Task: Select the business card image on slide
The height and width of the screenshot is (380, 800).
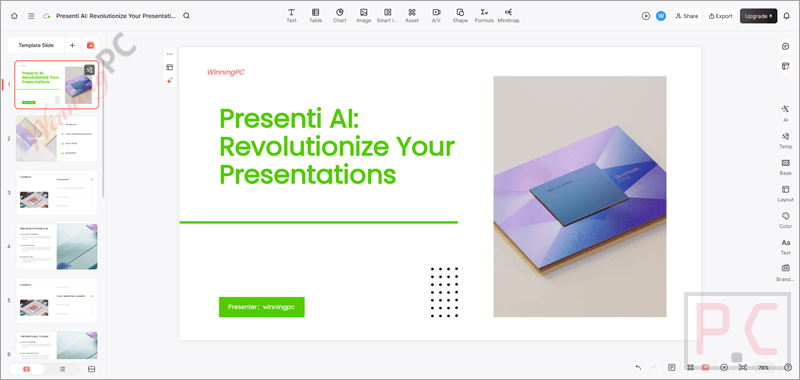Action: pos(580,196)
